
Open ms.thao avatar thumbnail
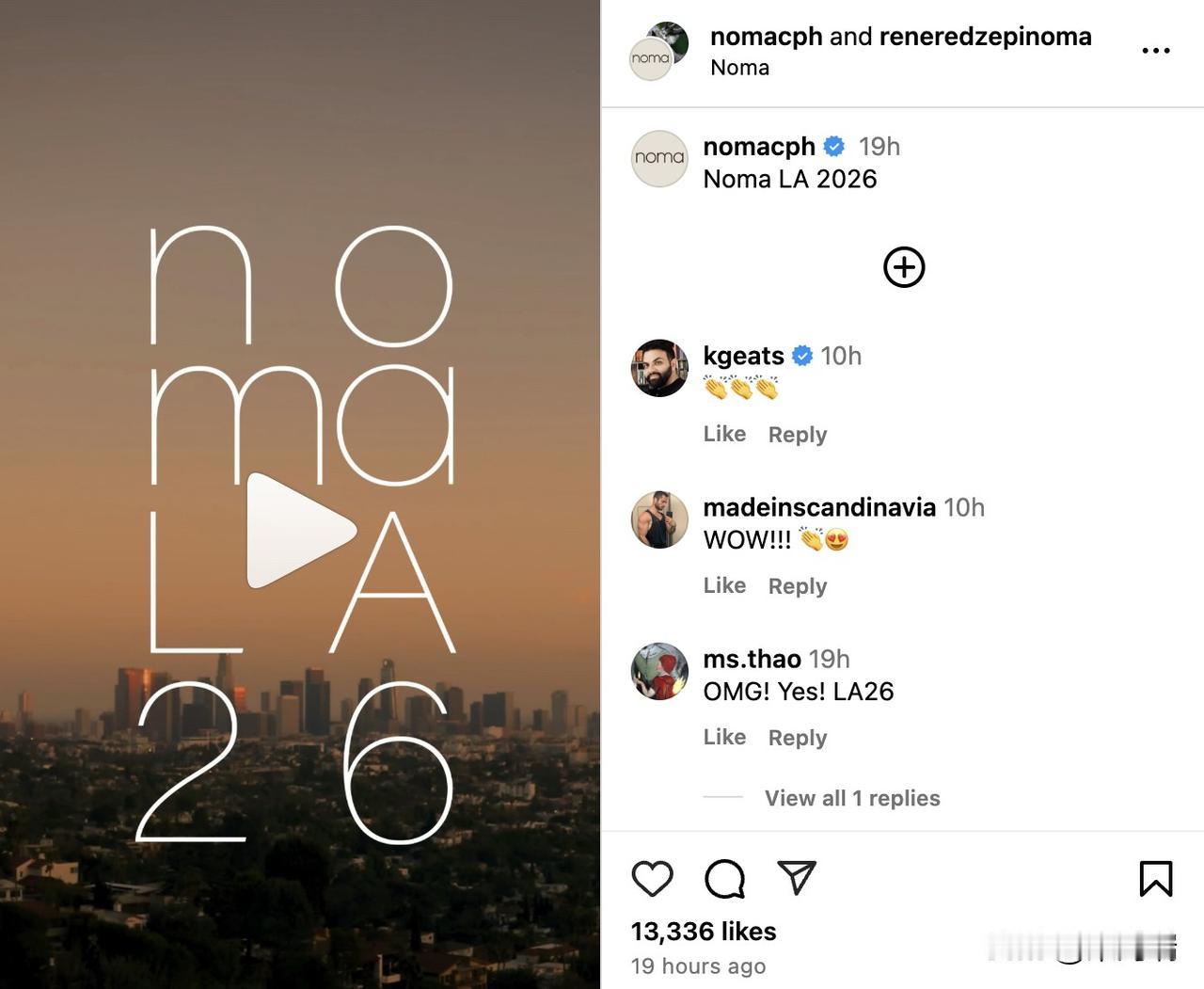click(659, 671)
